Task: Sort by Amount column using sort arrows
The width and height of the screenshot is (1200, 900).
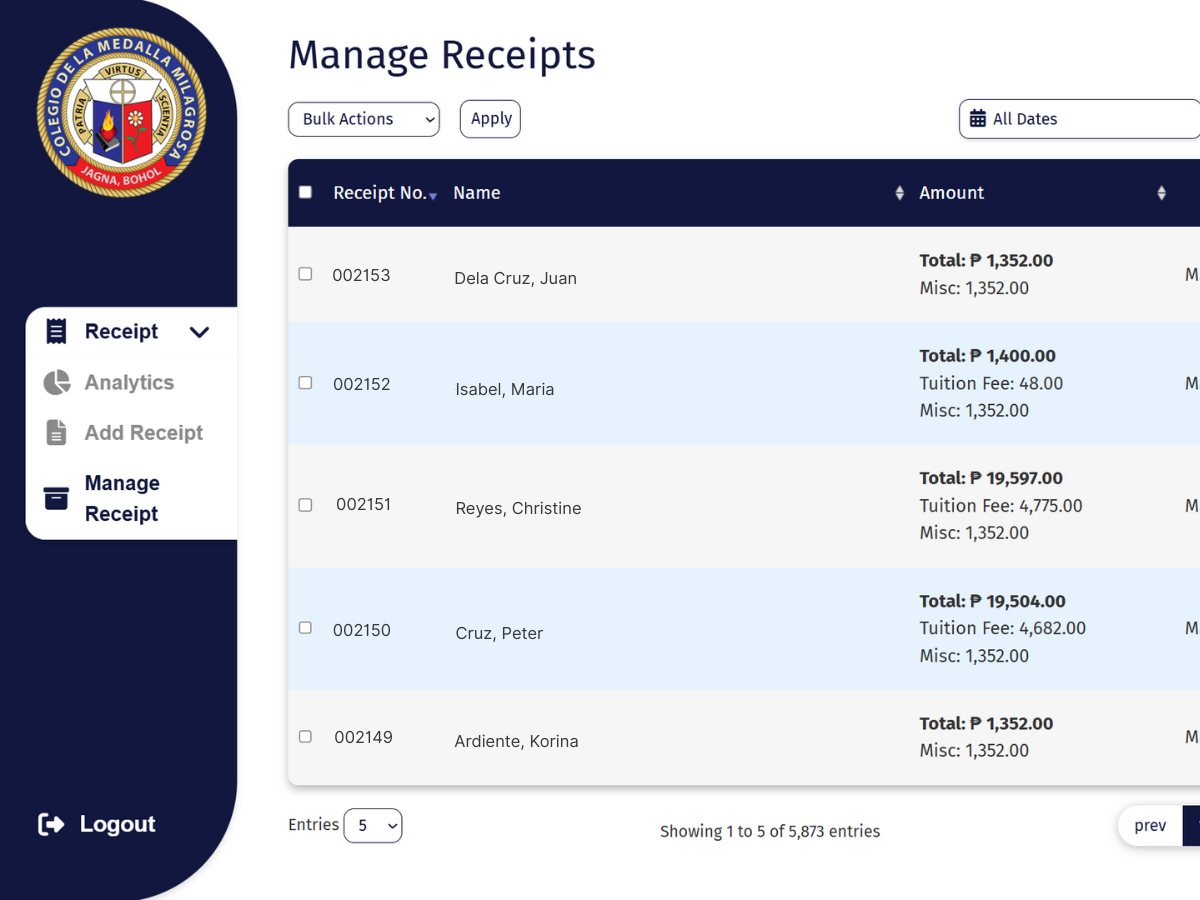Action: tap(1161, 193)
